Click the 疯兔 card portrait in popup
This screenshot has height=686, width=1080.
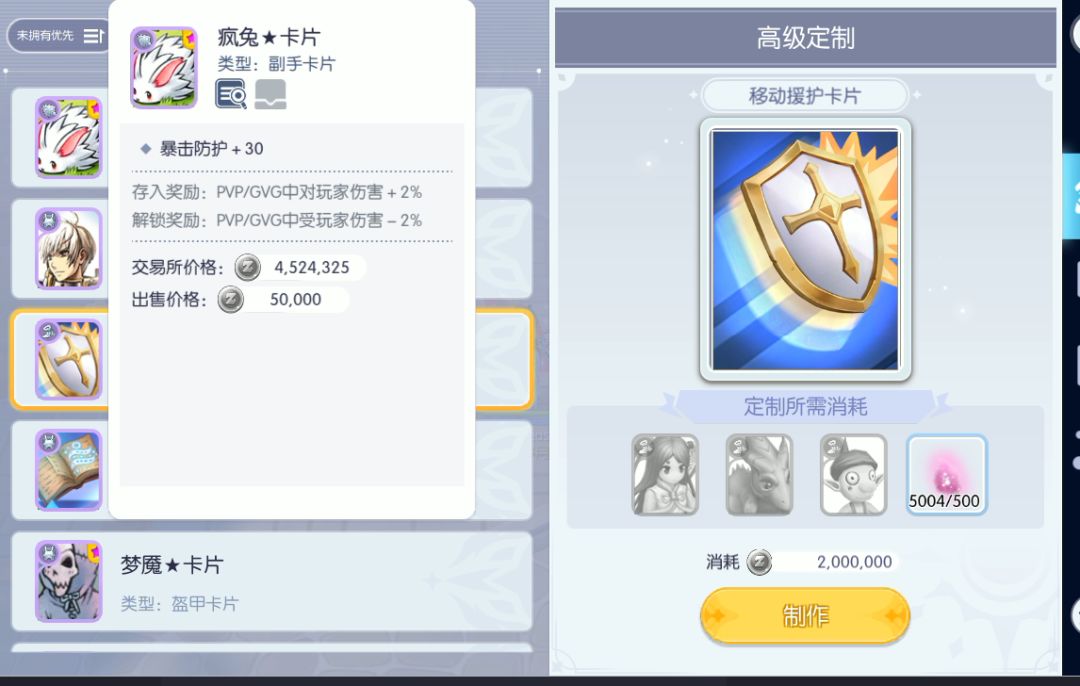click(164, 67)
